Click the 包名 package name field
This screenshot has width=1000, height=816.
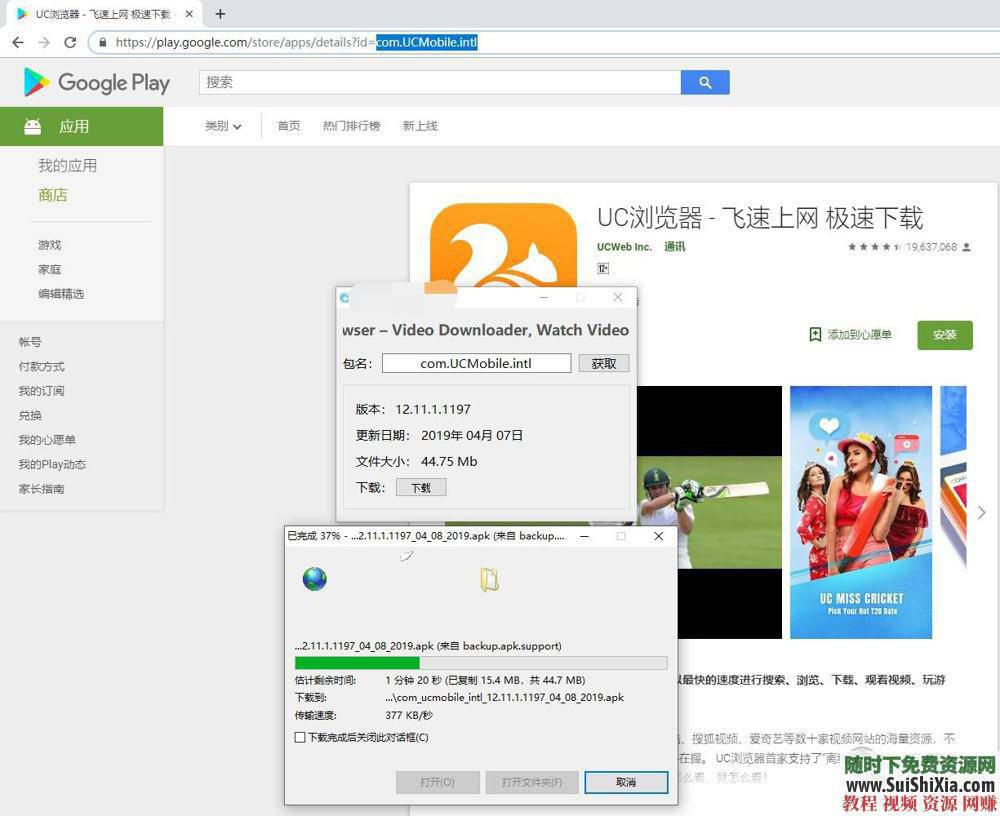(476, 363)
